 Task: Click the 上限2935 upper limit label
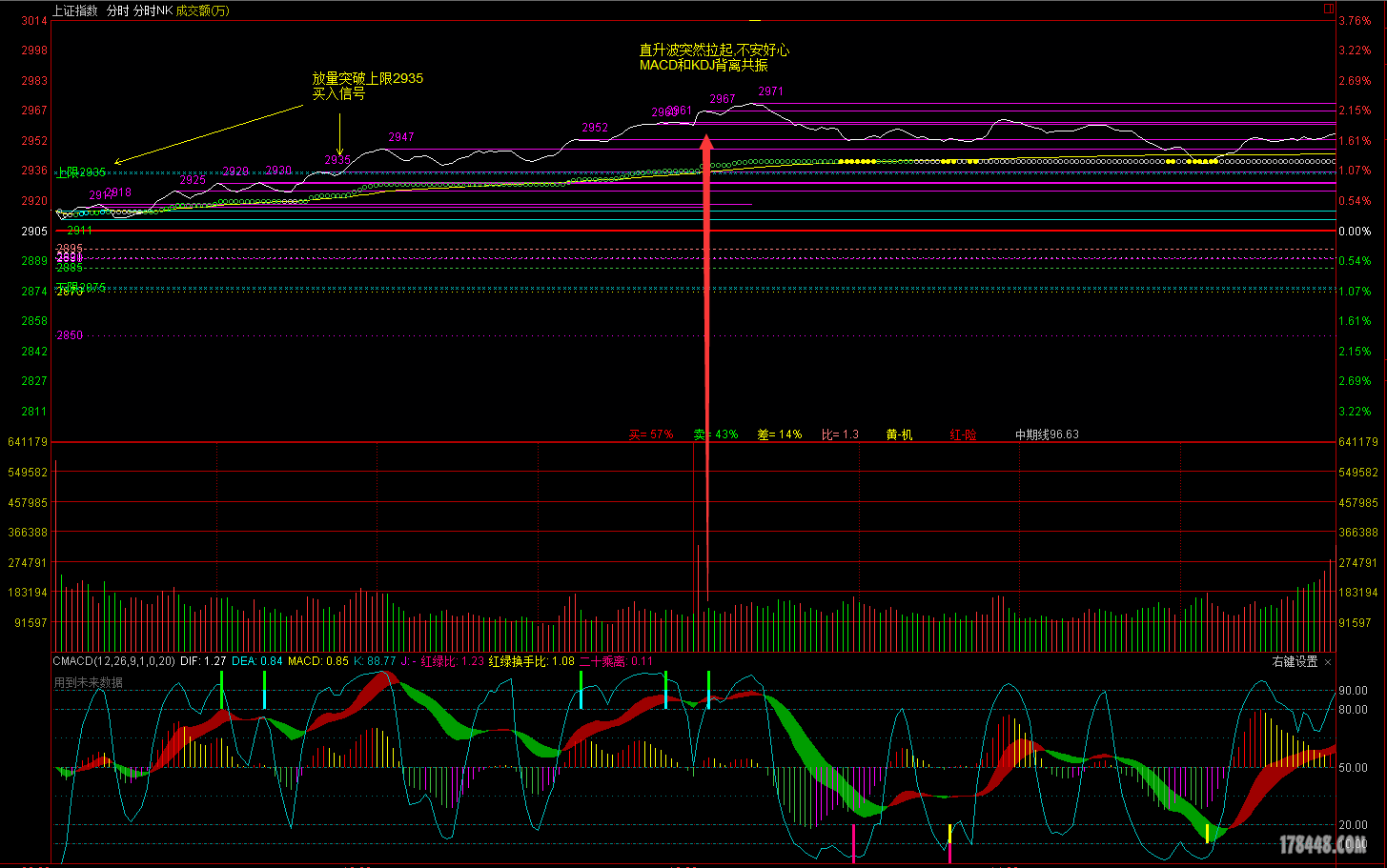(80, 173)
